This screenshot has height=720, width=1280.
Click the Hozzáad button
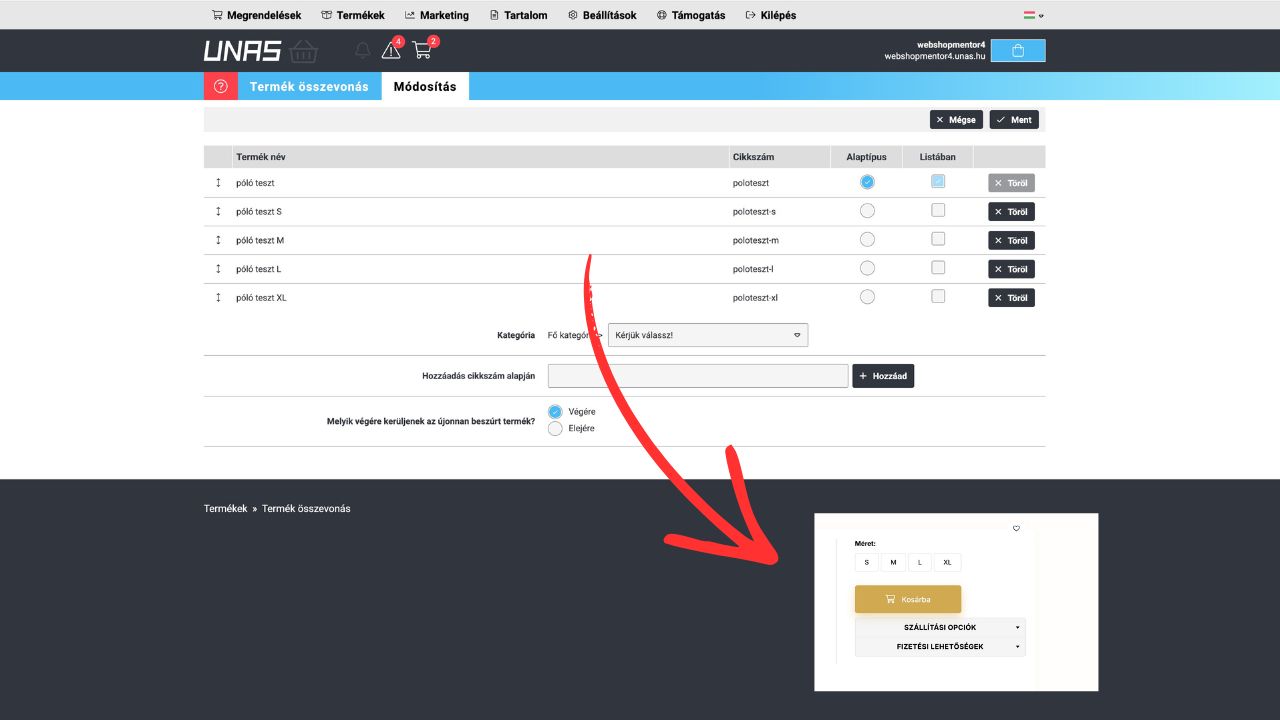(x=883, y=376)
